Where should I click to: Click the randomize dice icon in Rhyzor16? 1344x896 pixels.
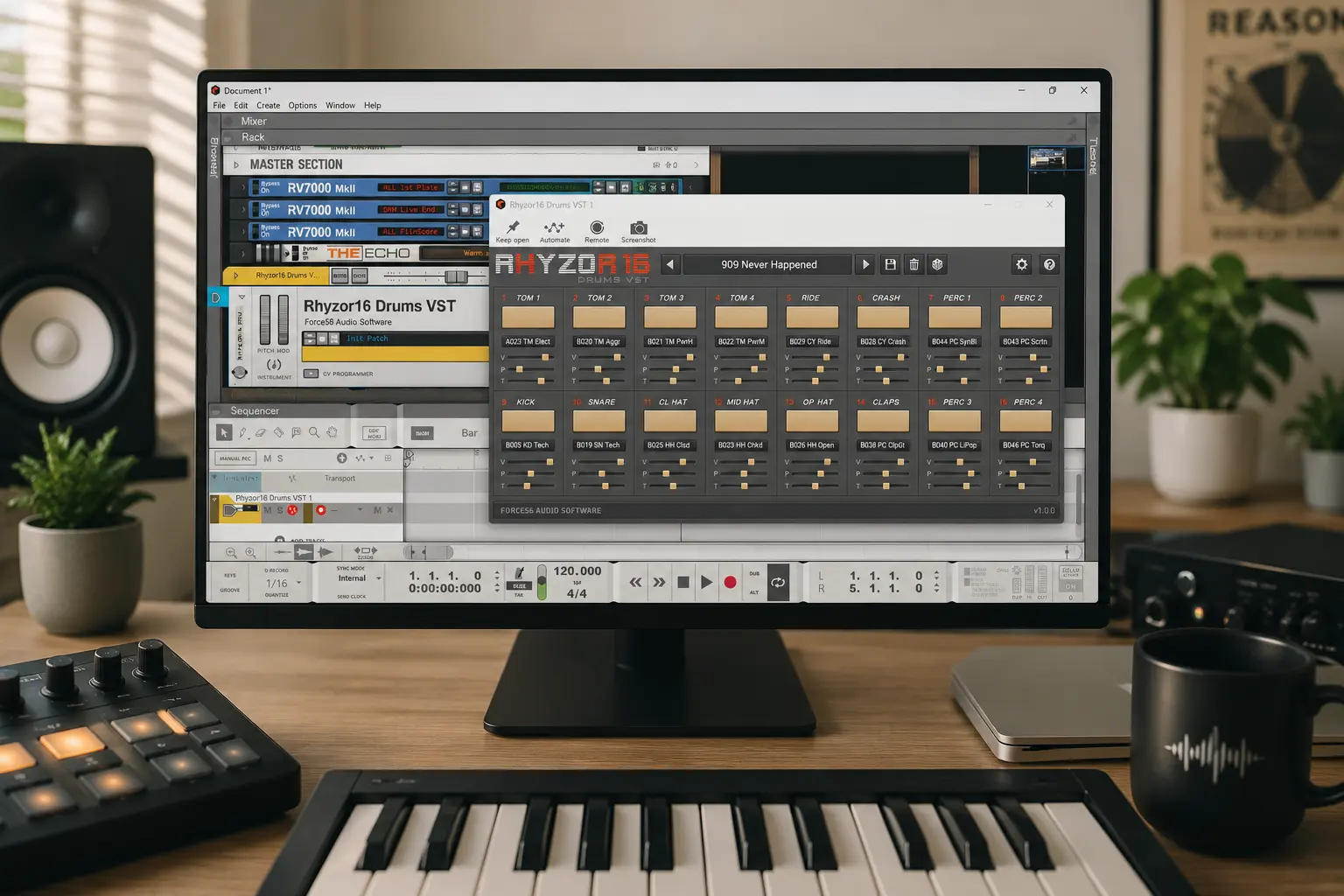point(937,264)
